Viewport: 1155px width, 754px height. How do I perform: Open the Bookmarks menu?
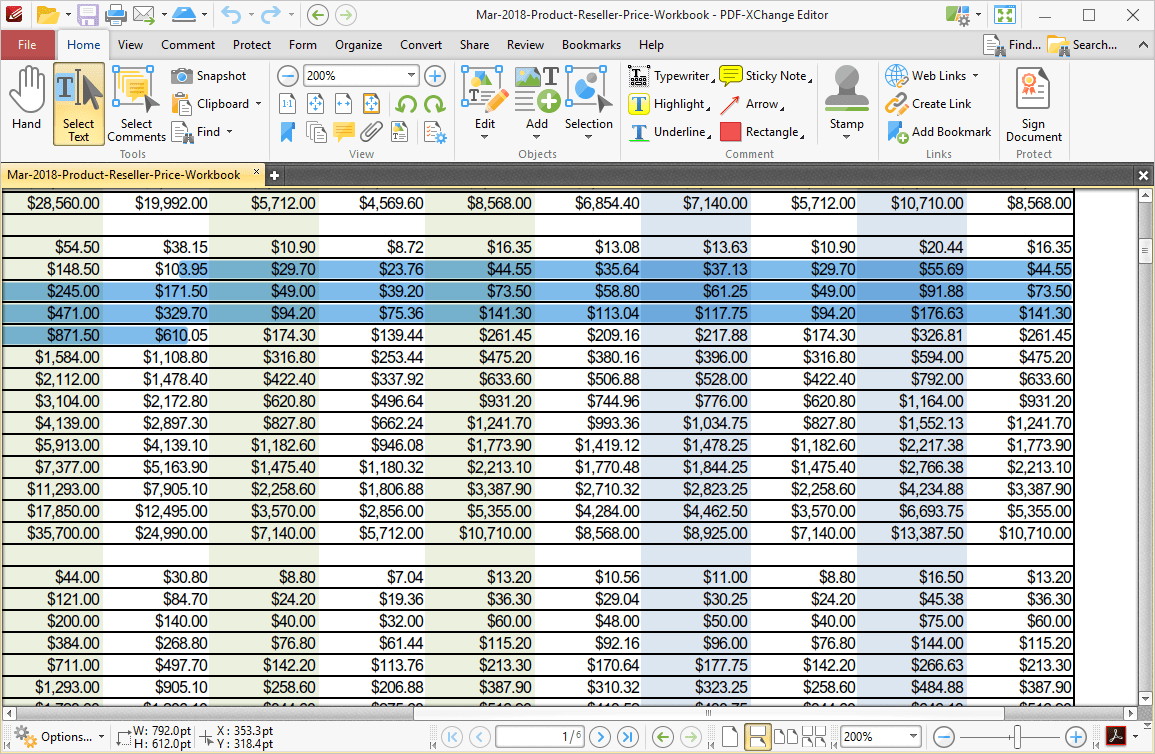click(x=591, y=45)
